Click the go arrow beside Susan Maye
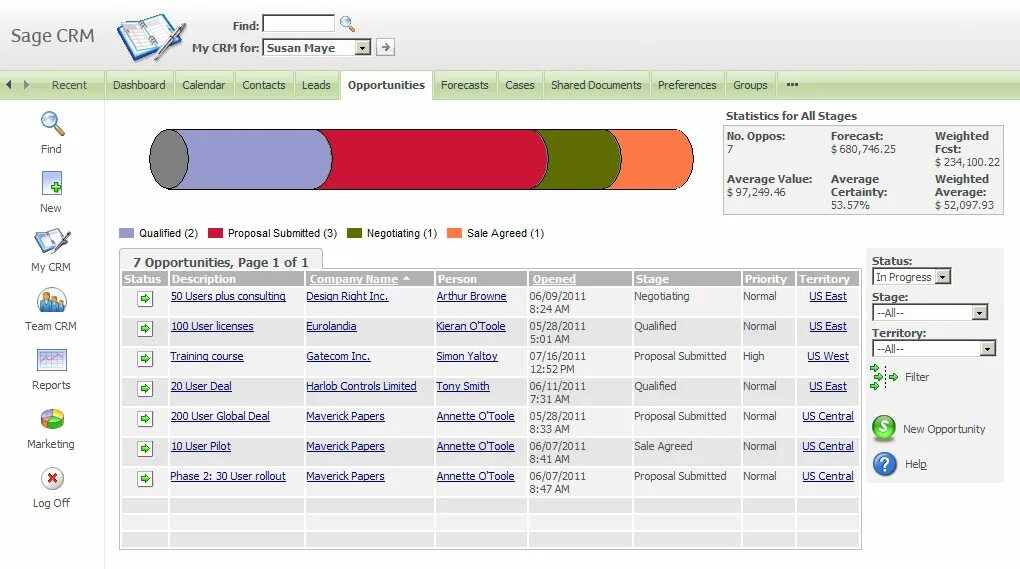 (386, 47)
